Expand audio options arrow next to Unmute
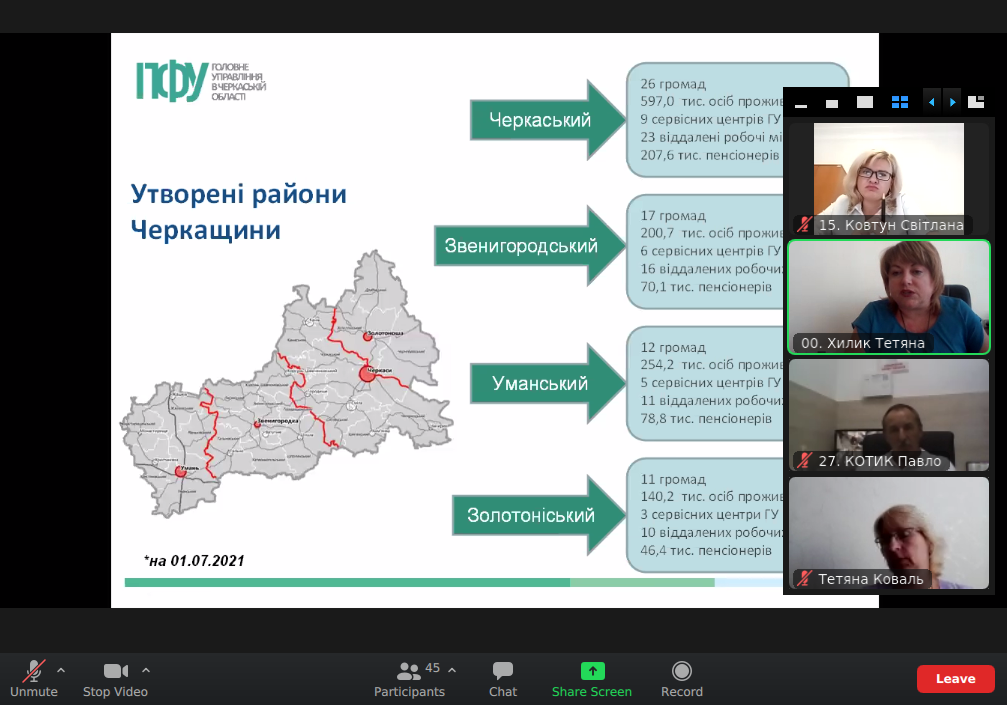 (61, 670)
